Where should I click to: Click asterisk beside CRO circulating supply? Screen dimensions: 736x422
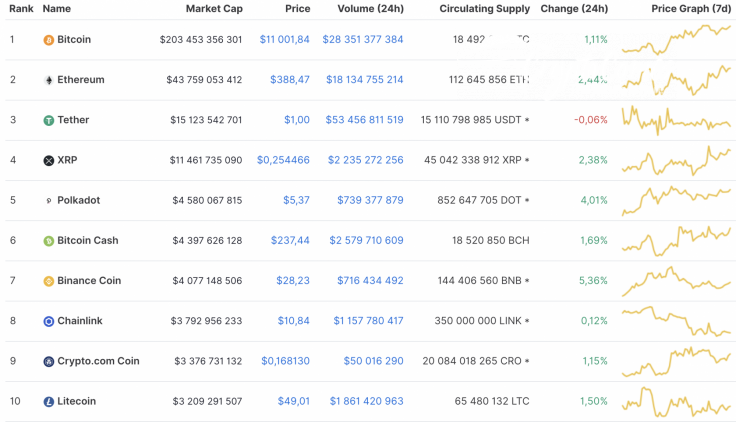coord(527,361)
